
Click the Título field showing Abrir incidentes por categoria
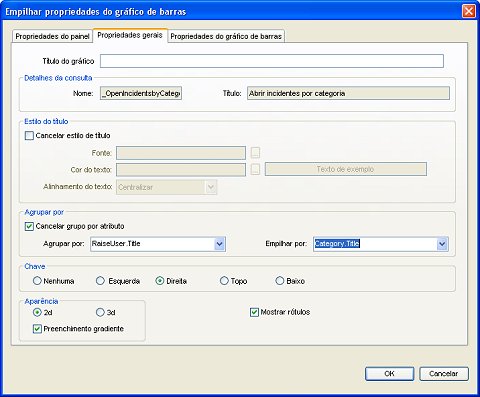coord(348,93)
